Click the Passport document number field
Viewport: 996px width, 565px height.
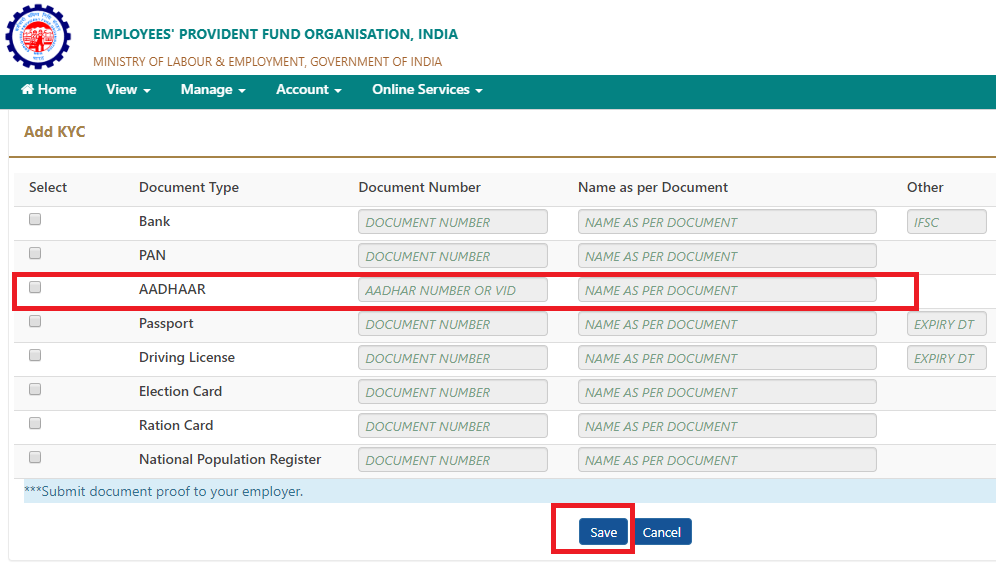(453, 324)
